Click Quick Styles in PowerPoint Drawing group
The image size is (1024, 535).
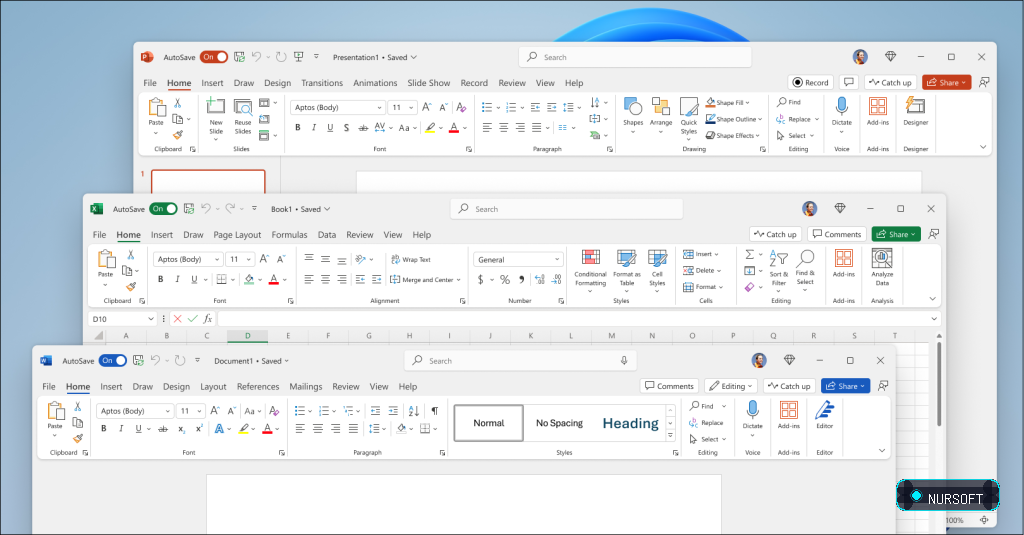(689, 117)
